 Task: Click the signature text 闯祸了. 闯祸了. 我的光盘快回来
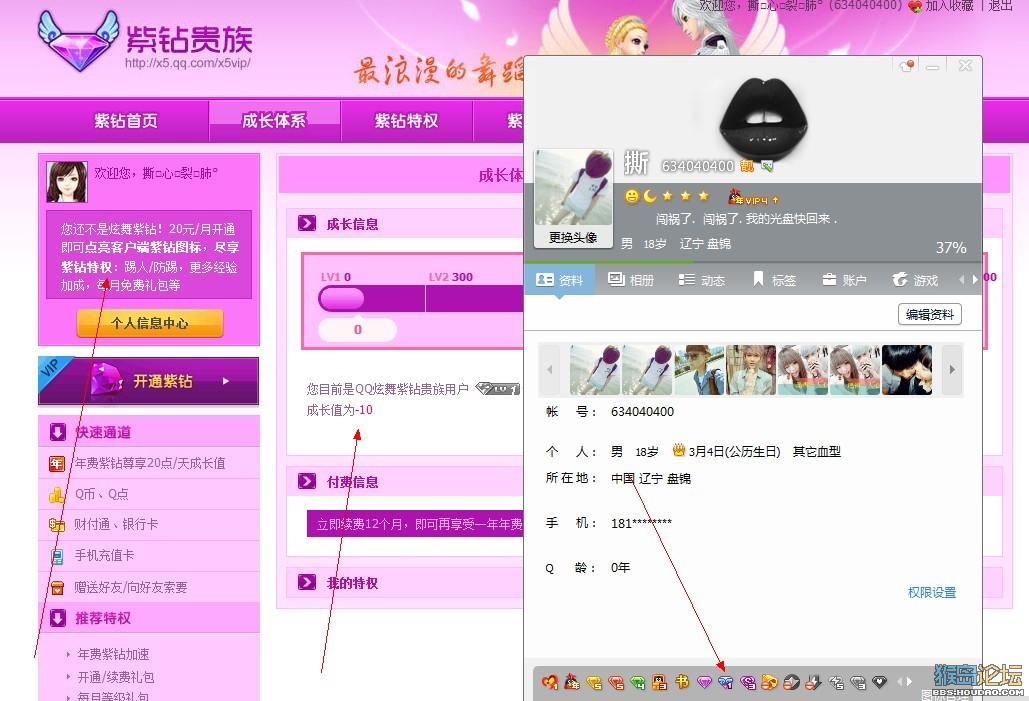pyautogui.click(x=746, y=219)
